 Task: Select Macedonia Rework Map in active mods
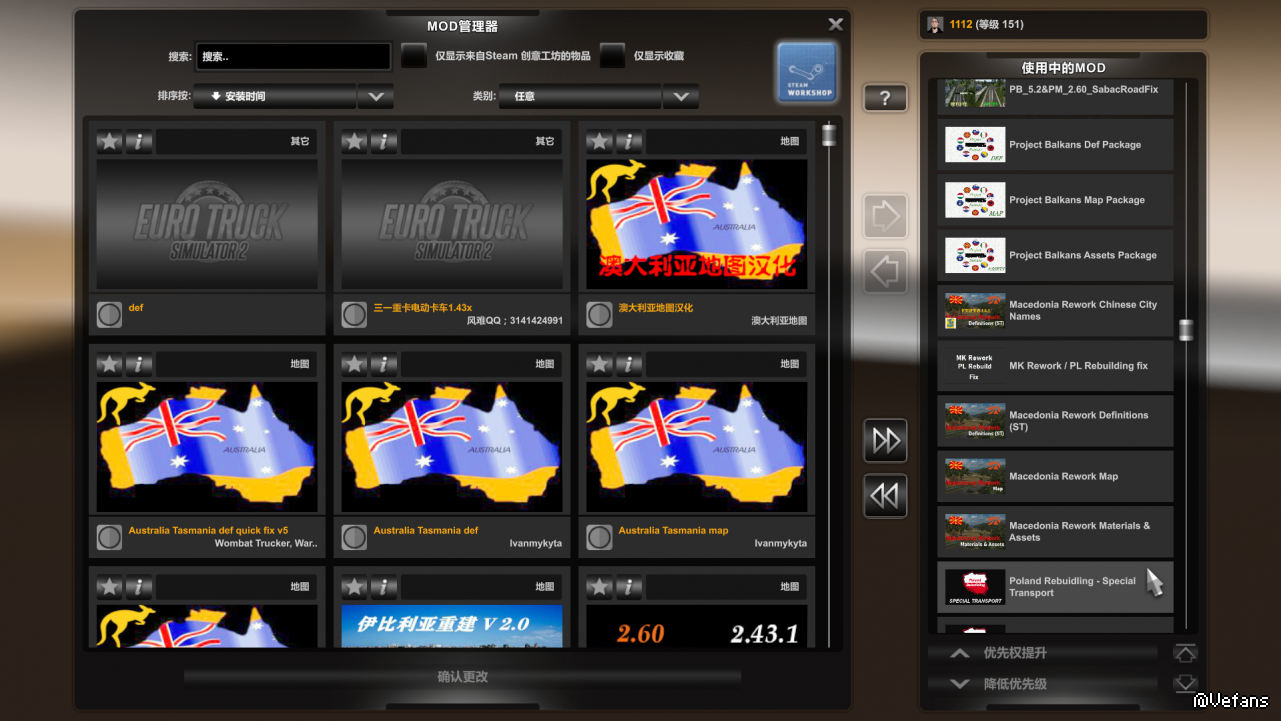tap(1055, 477)
